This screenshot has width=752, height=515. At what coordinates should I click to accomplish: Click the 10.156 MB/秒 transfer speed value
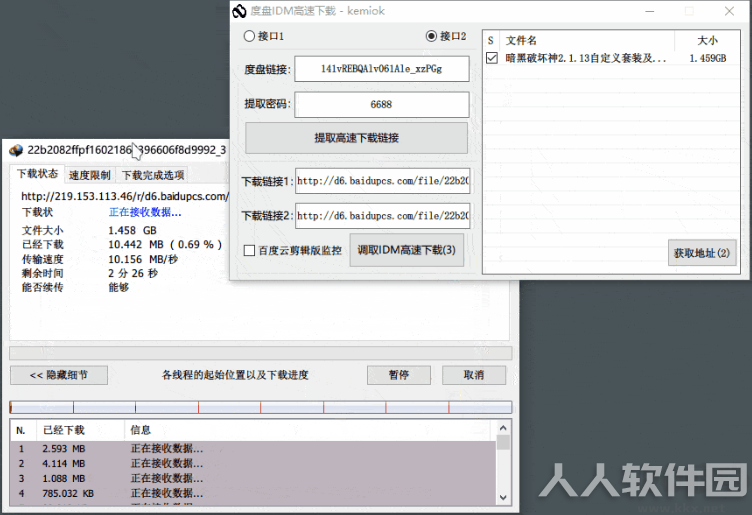[x=143, y=259]
